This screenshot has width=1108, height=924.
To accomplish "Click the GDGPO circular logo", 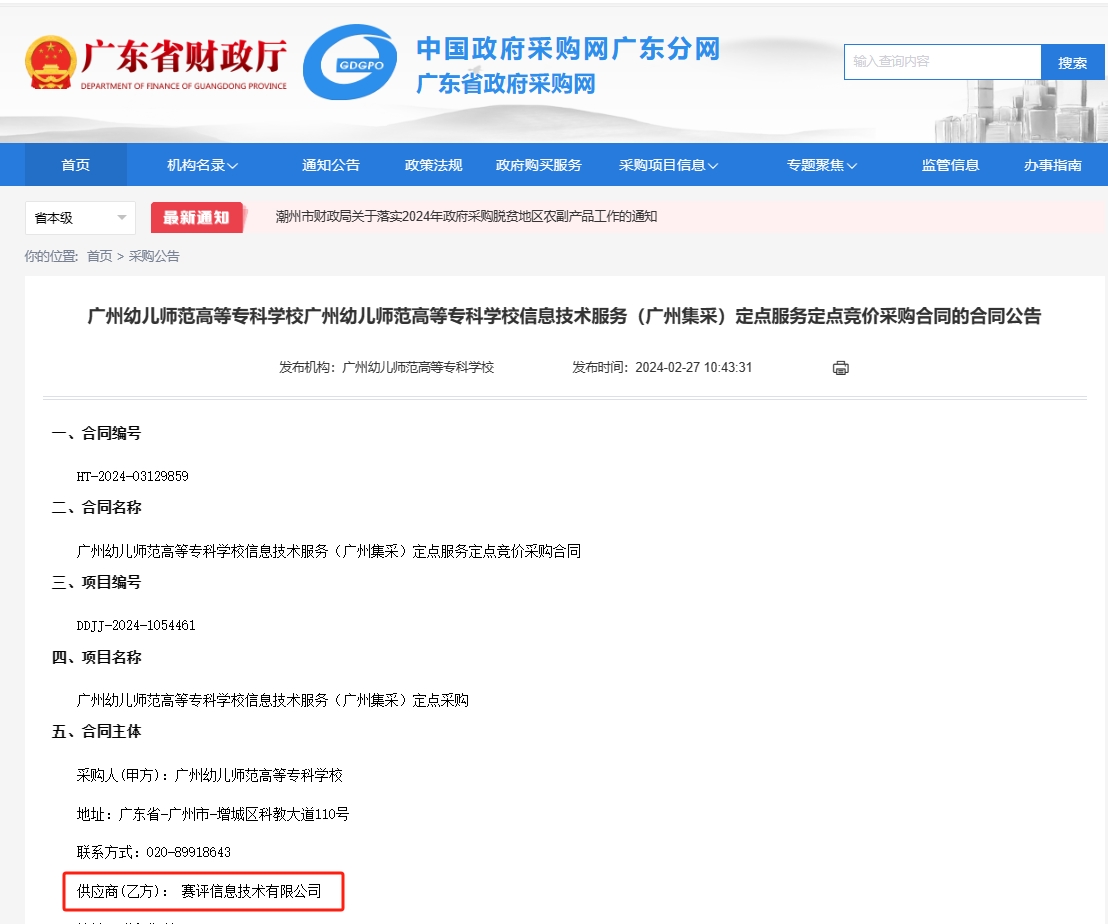I will 350,63.
